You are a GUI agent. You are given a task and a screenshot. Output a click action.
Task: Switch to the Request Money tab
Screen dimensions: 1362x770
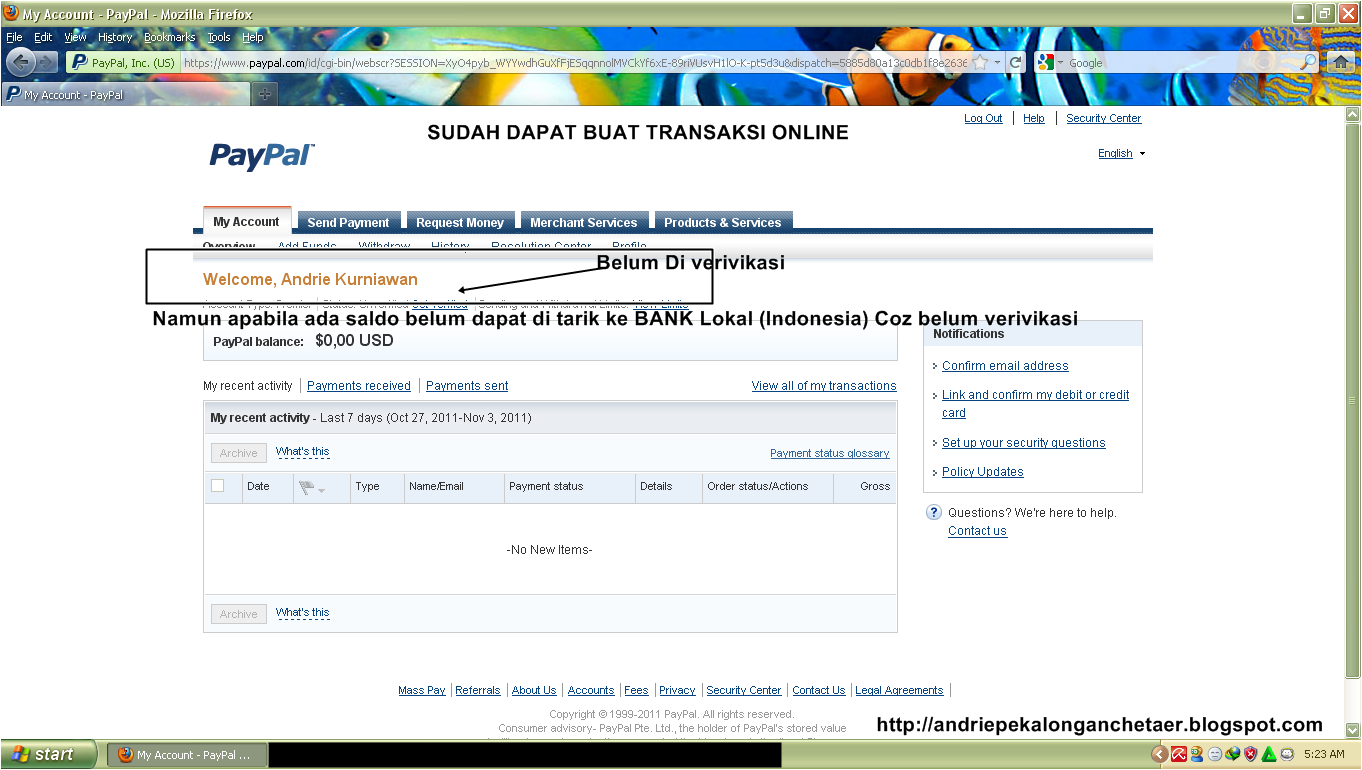tap(460, 222)
